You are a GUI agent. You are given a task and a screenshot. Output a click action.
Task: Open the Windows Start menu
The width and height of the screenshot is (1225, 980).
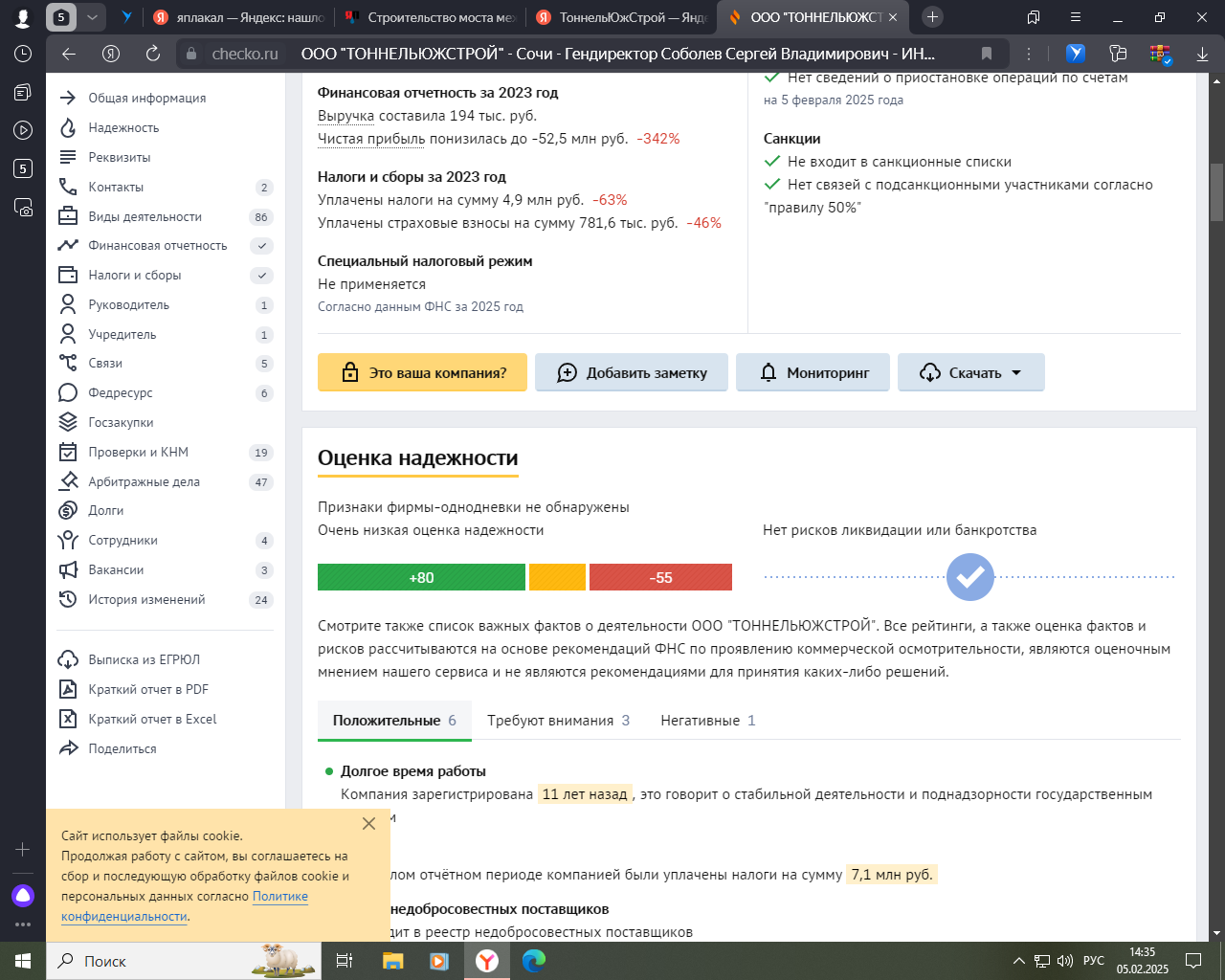[23, 961]
